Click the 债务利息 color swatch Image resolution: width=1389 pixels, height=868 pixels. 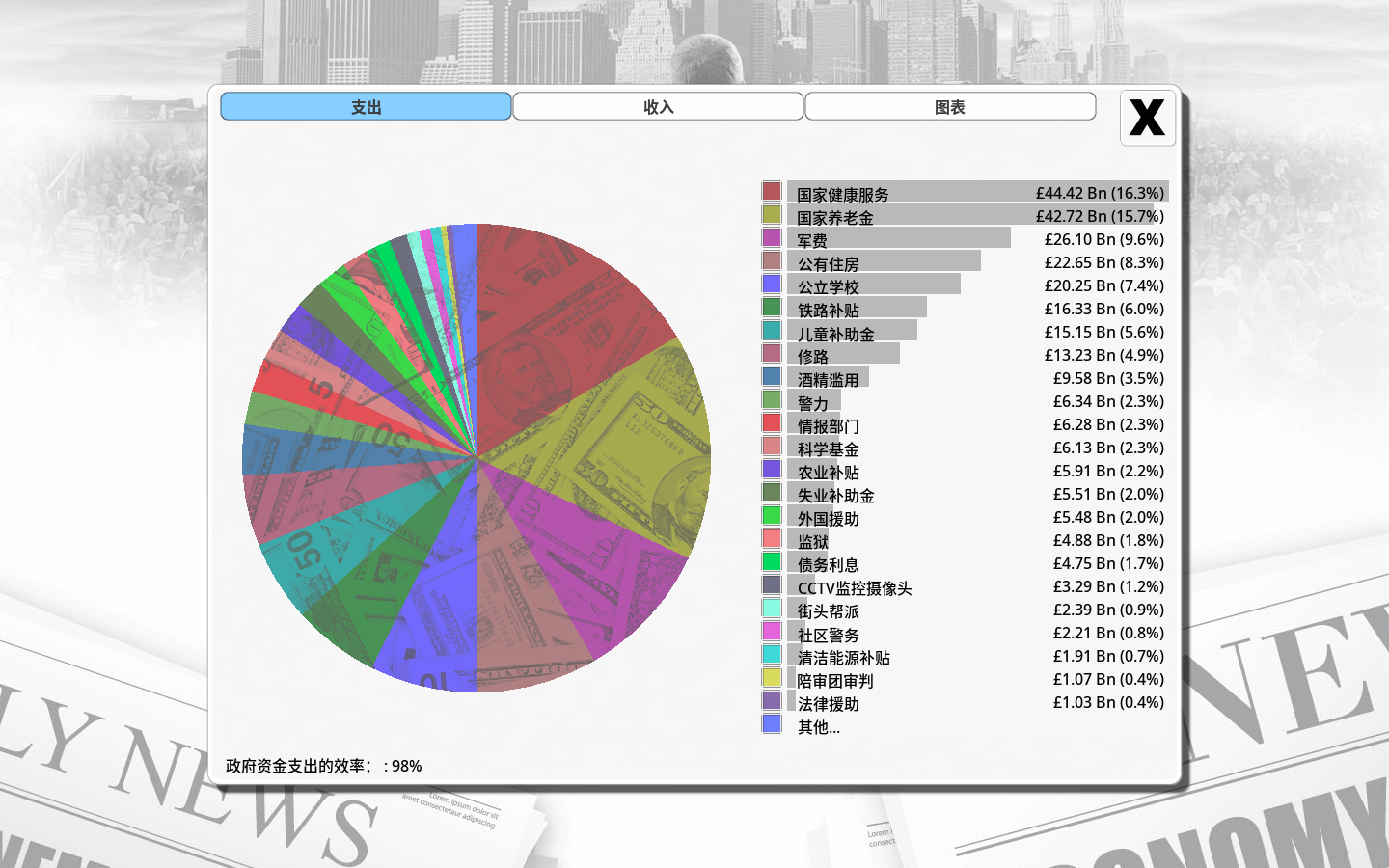pos(772,561)
